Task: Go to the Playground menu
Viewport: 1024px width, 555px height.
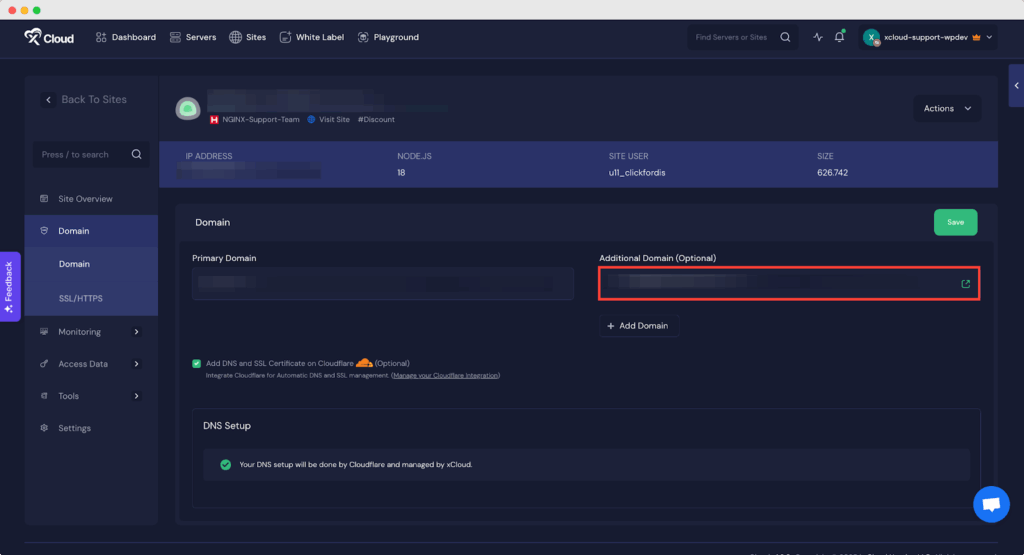Action: pos(388,37)
